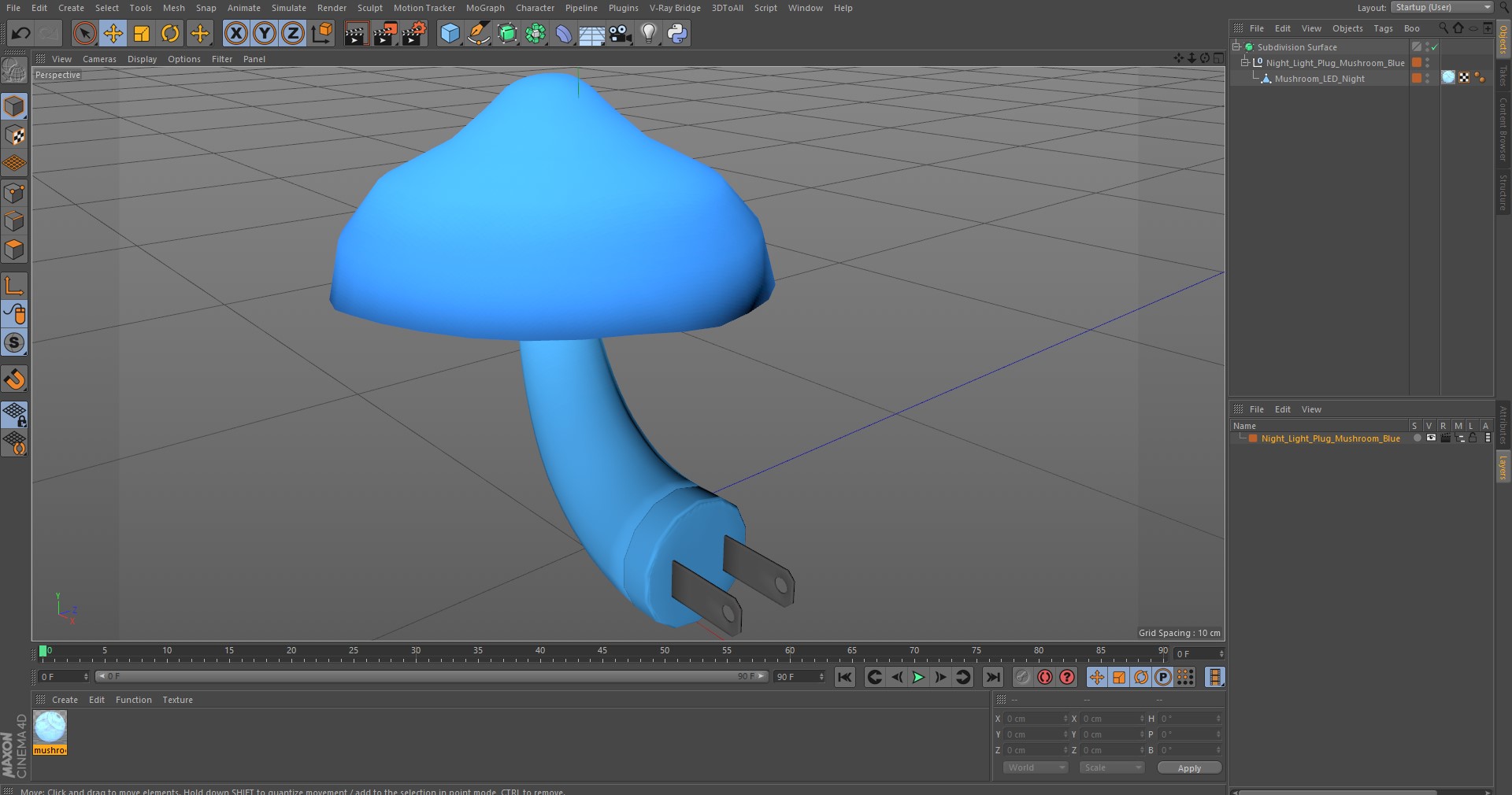Click the X position 0 cm field

(x=1036, y=719)
